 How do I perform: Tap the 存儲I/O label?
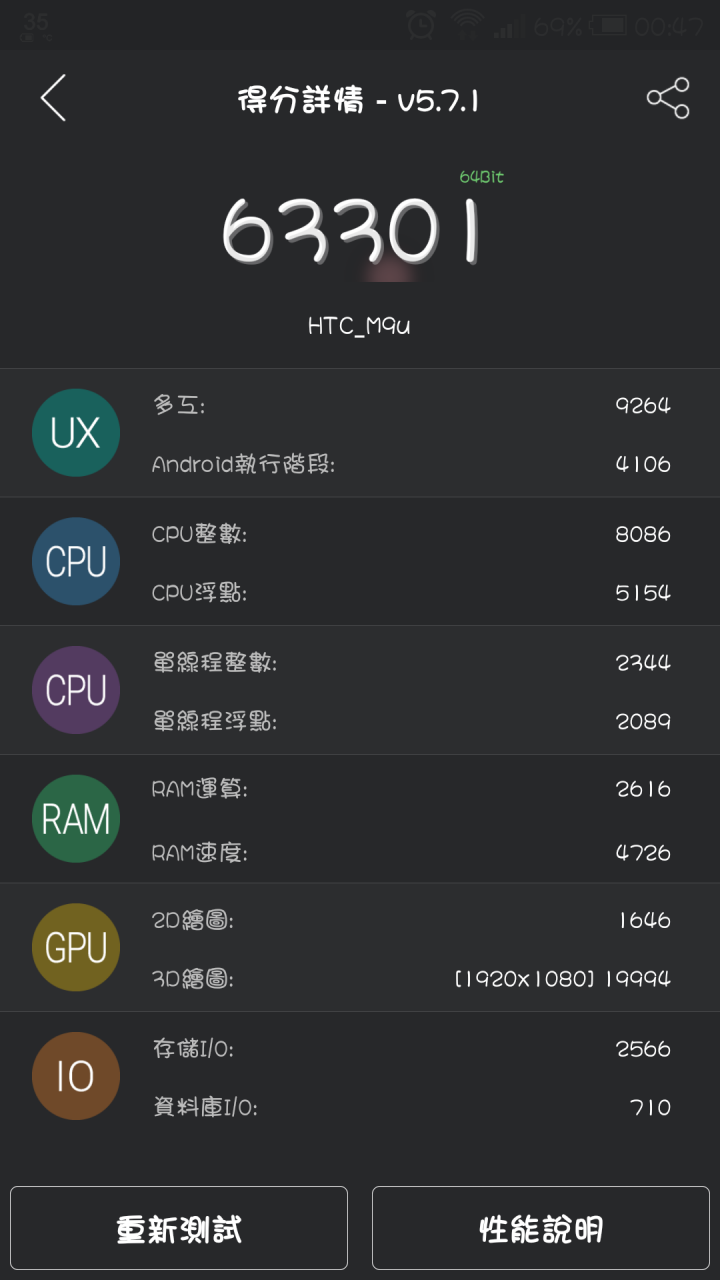193,1049
